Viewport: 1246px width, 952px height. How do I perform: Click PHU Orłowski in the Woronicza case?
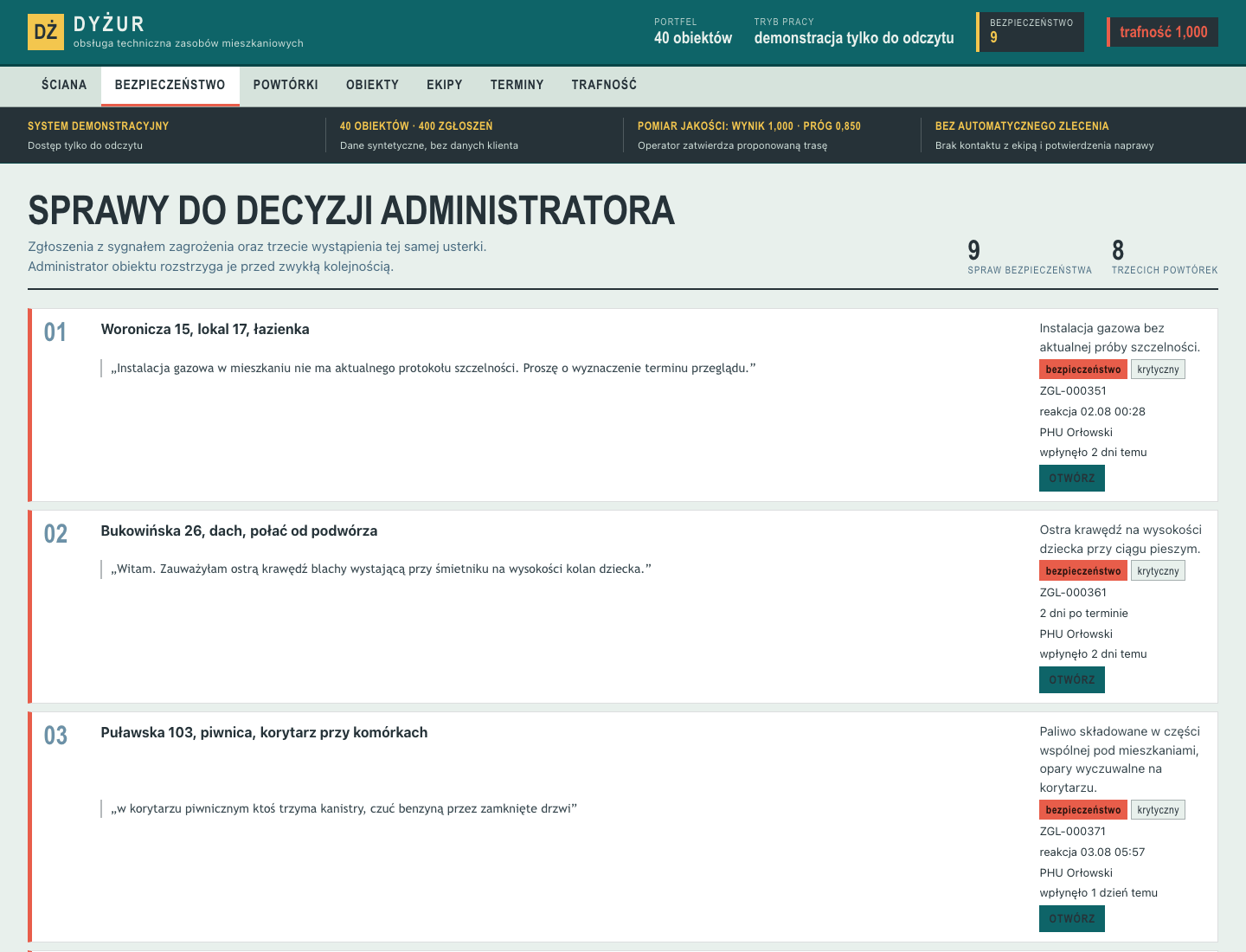tap(1076, 432)
